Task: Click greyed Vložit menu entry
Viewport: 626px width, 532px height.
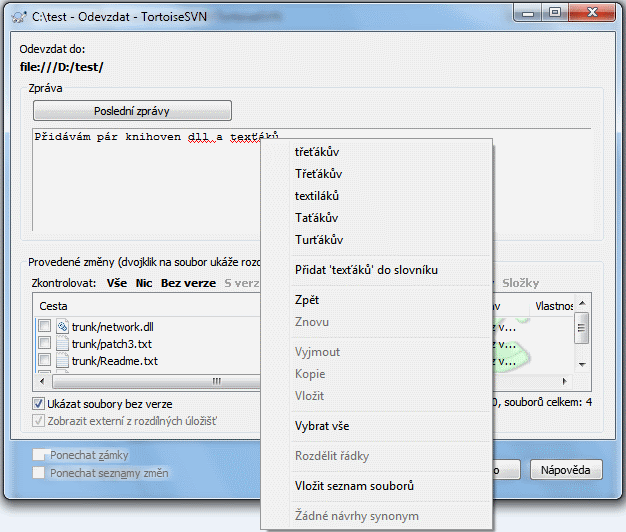Action: click(376, 396)
